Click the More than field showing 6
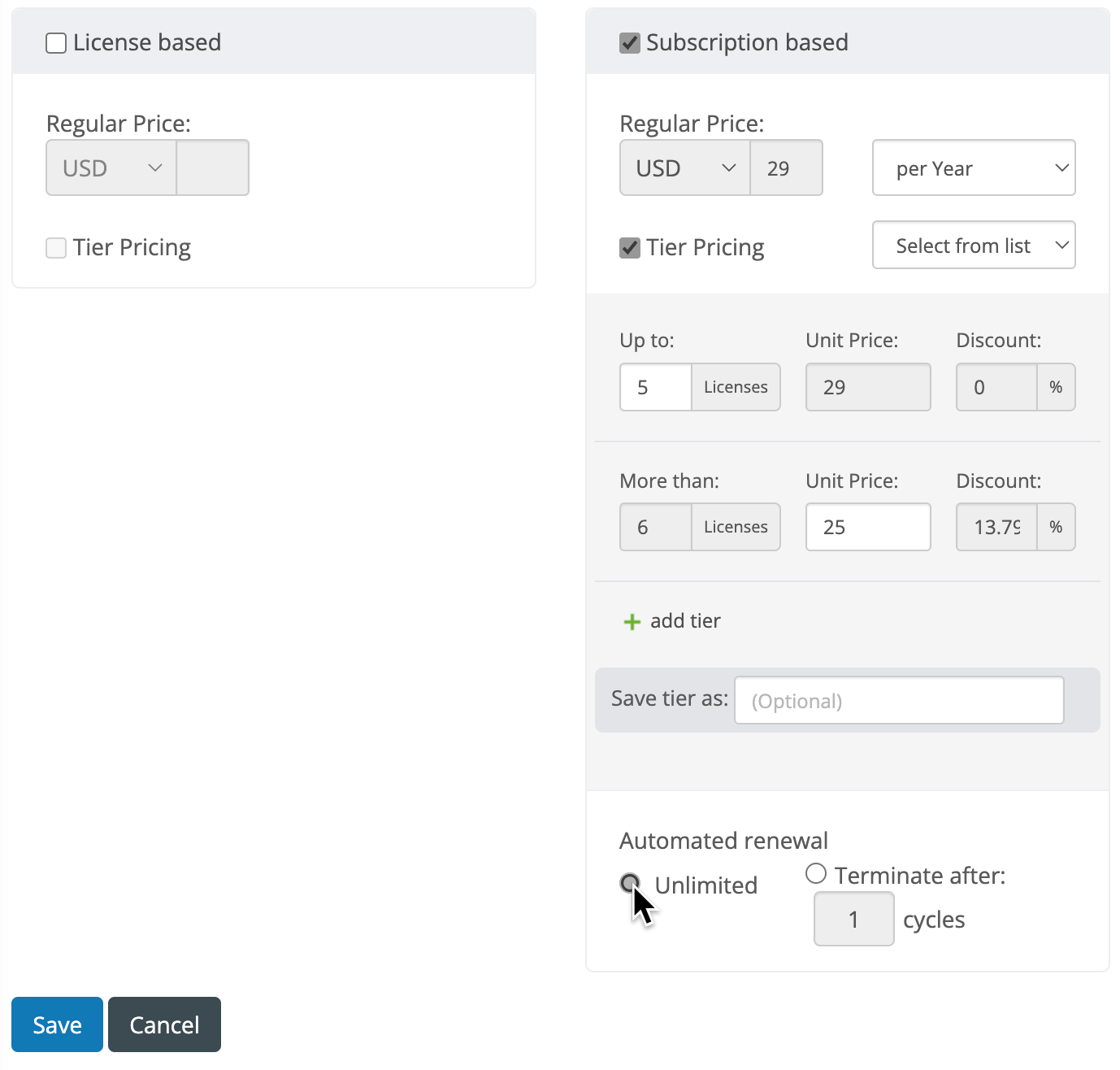 [656, 527]
